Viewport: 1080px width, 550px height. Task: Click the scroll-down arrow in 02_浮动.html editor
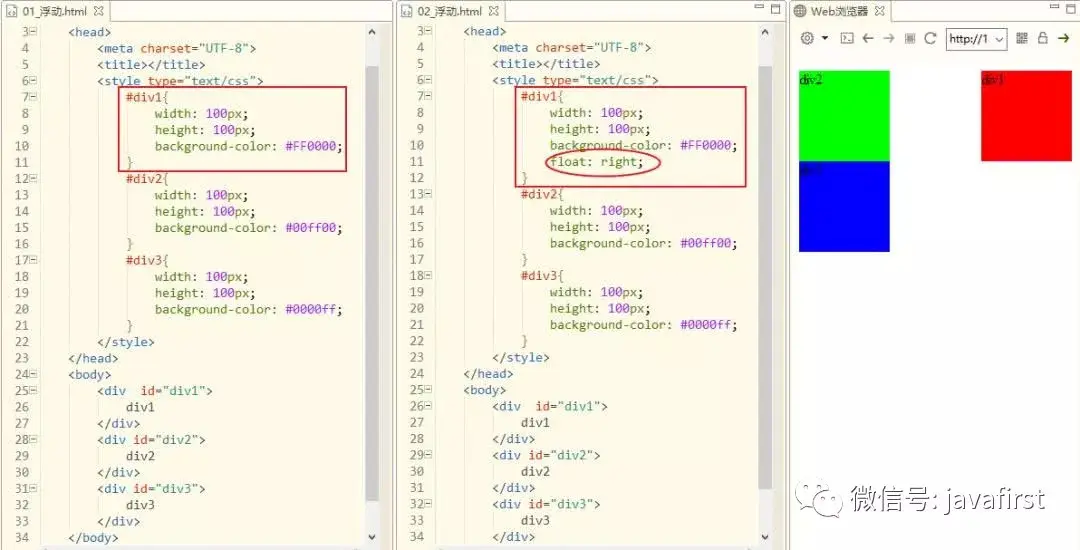point(765,537)
